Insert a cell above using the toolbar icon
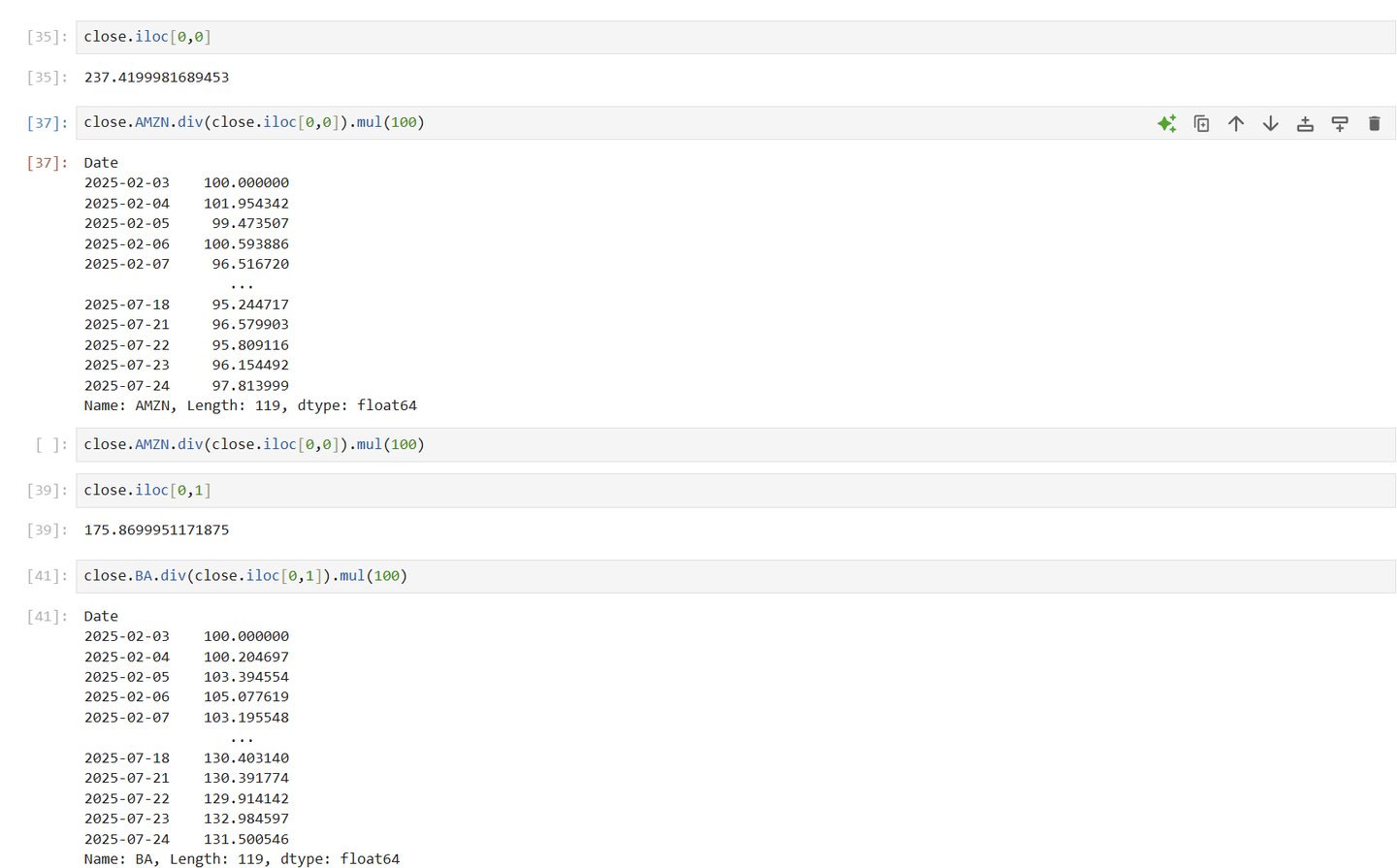Screen dimensions: 1397x868 (1305, 123)
